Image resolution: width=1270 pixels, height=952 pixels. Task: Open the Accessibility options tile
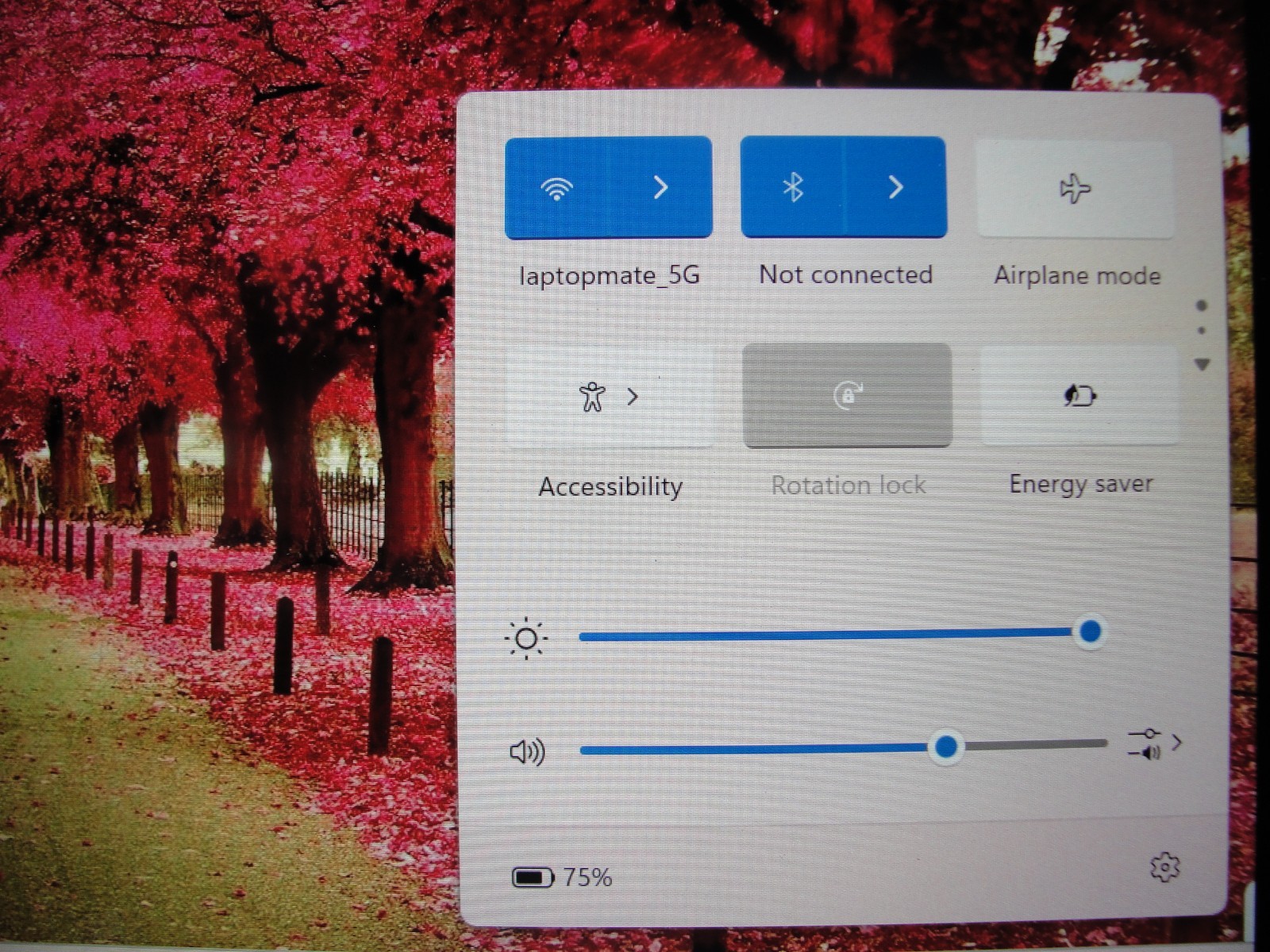[610, 396]
